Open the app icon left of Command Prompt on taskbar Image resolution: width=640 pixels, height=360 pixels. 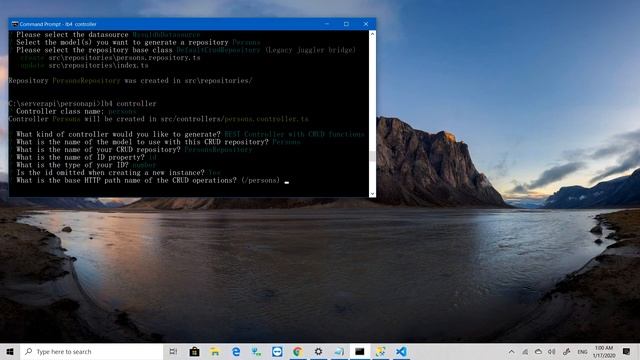pos(339,351)
